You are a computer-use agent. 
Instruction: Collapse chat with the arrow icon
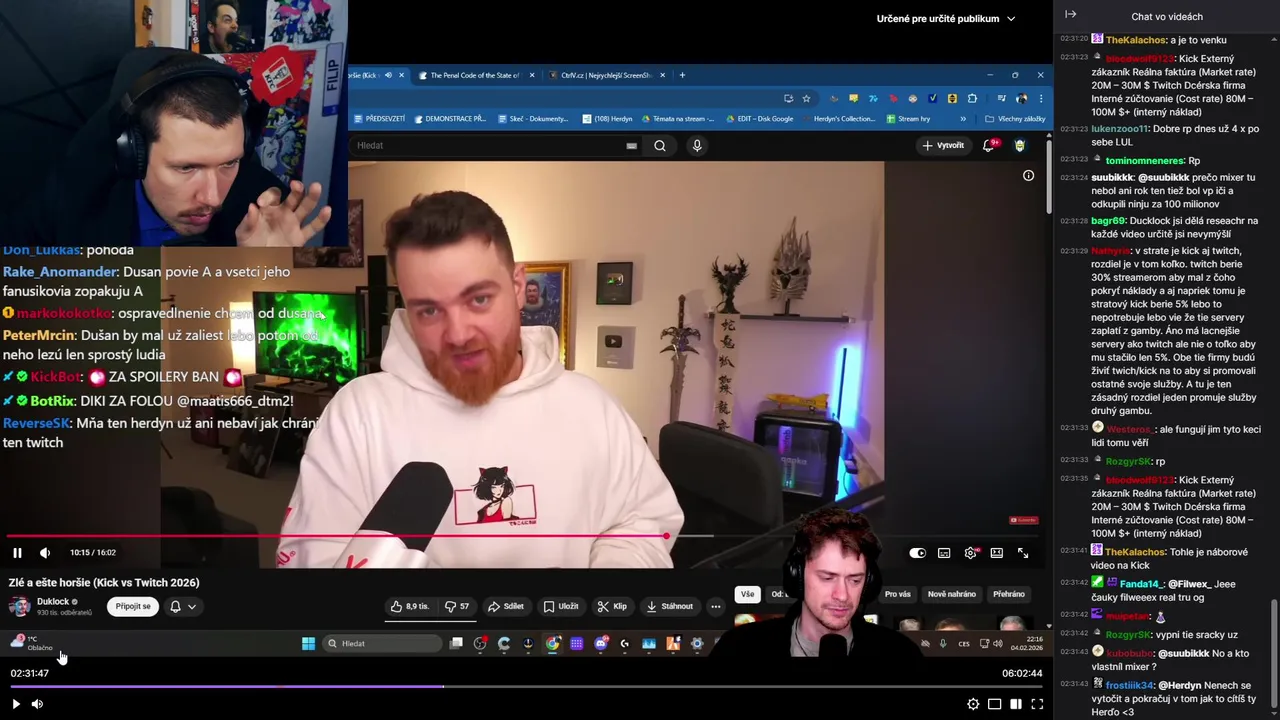pos(1070,15)
